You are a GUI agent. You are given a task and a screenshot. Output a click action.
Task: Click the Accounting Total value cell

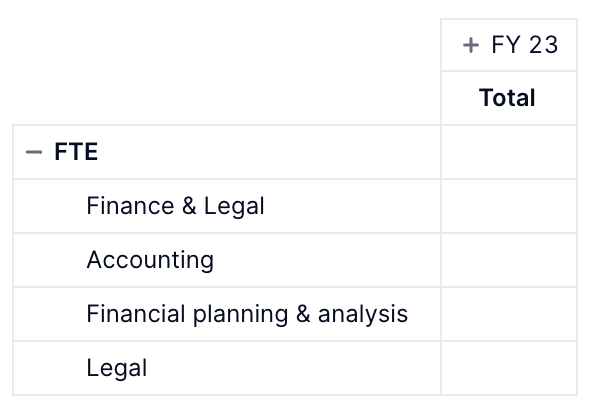click(x=509, y=260)
